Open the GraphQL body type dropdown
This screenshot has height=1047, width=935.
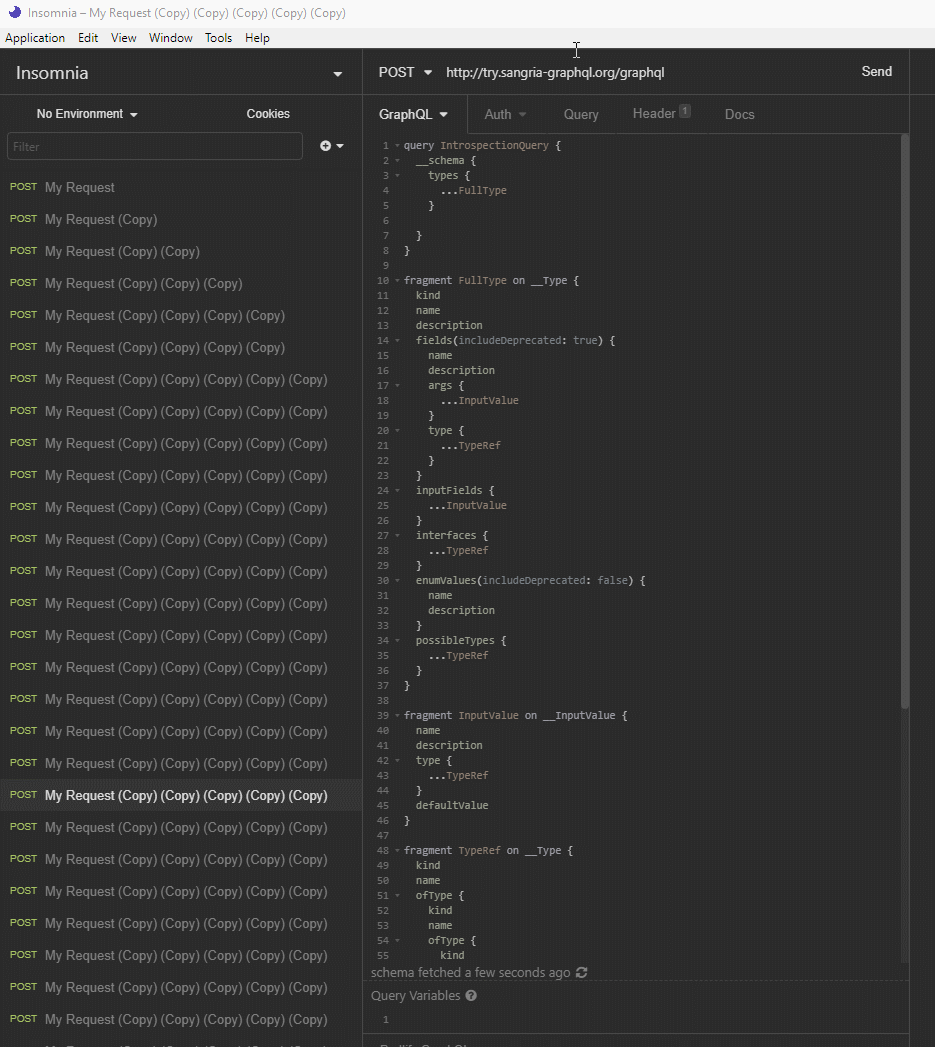(413, 114)
